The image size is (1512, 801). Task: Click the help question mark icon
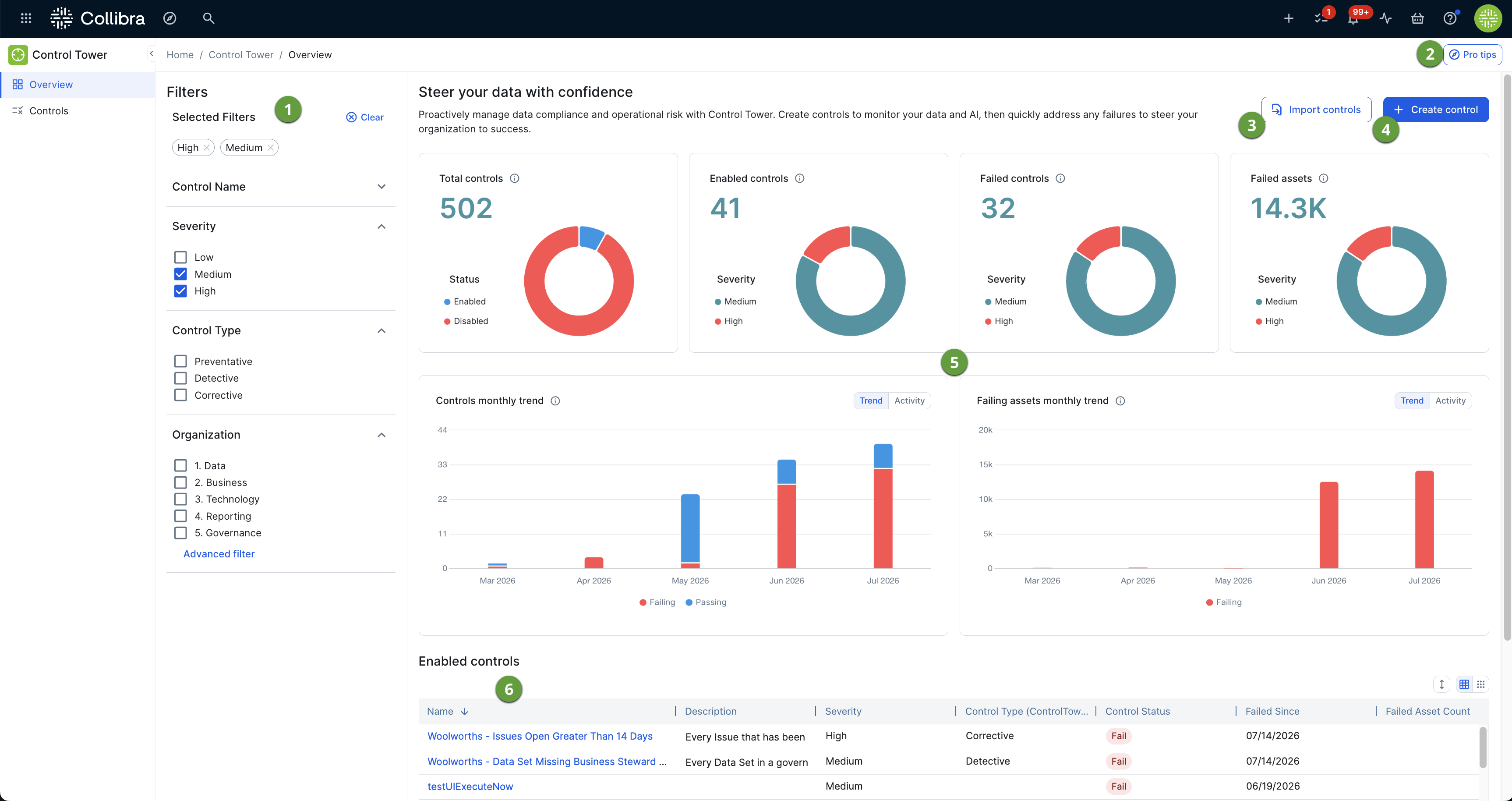(x=1450, y=19)
